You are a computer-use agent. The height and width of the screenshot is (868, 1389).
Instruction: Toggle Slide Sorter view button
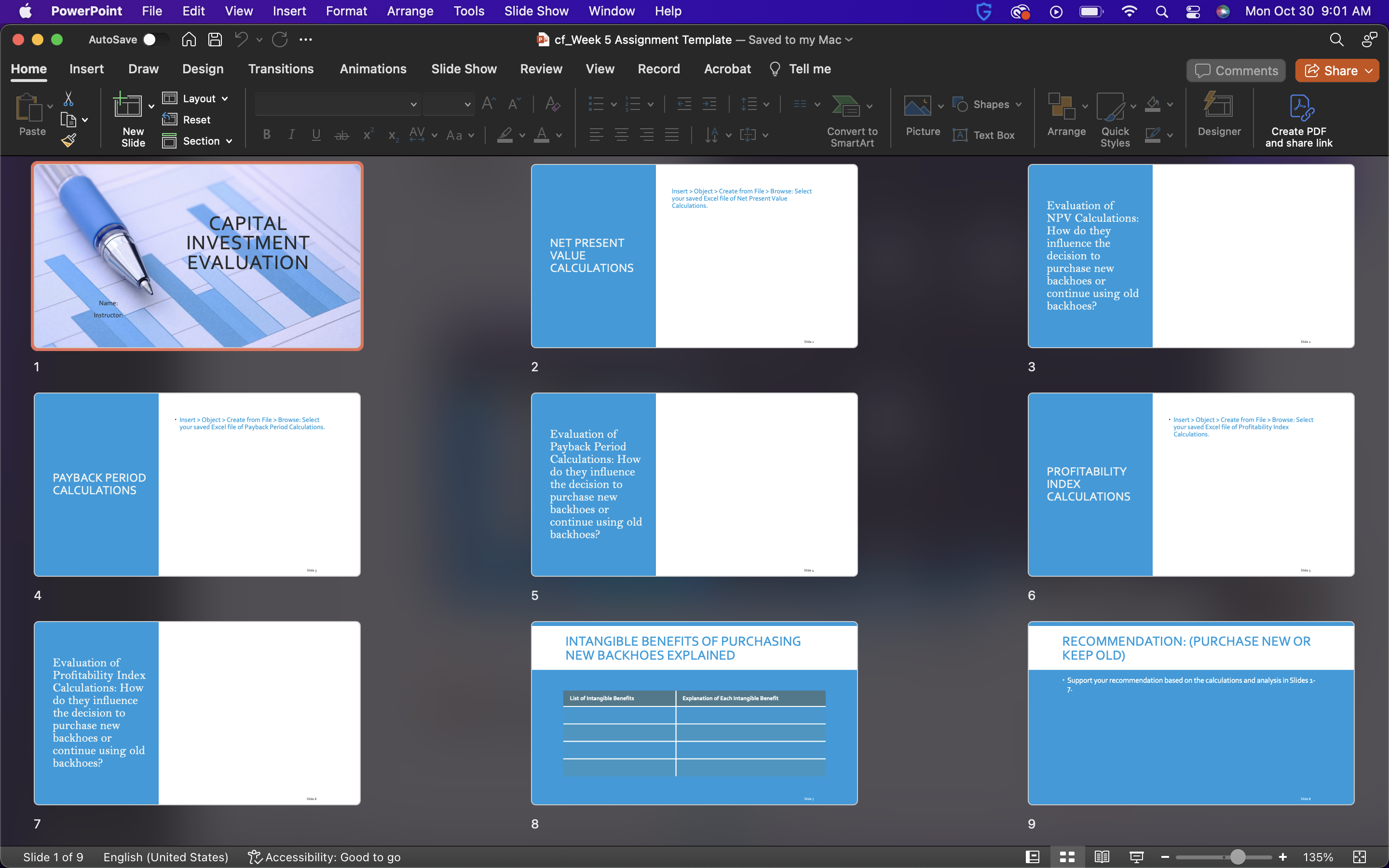pos(1067,856)
